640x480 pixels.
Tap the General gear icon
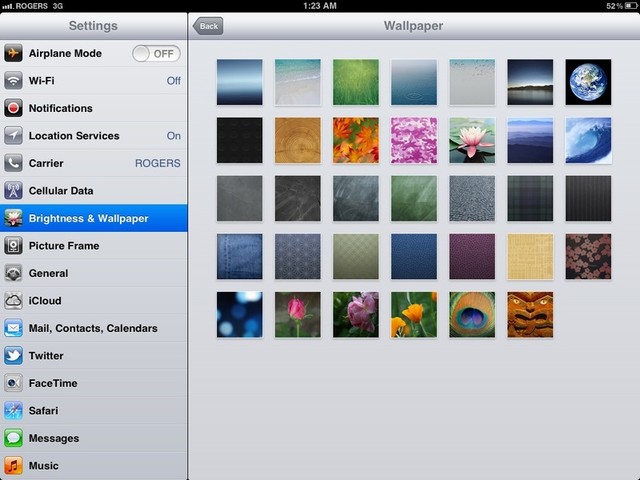click(x=13, y=273)
